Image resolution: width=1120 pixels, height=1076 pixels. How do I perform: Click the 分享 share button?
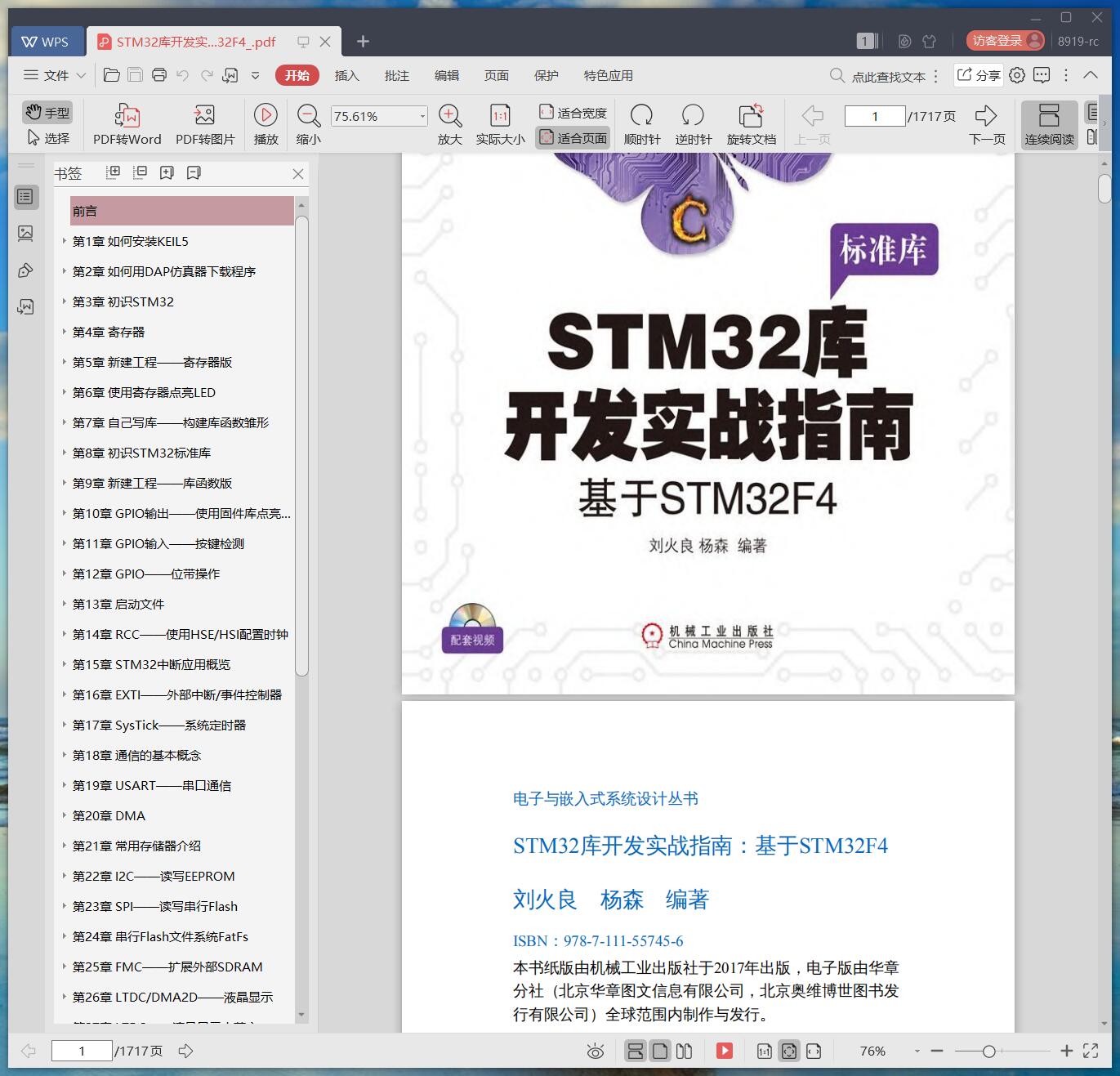point(979,75)
